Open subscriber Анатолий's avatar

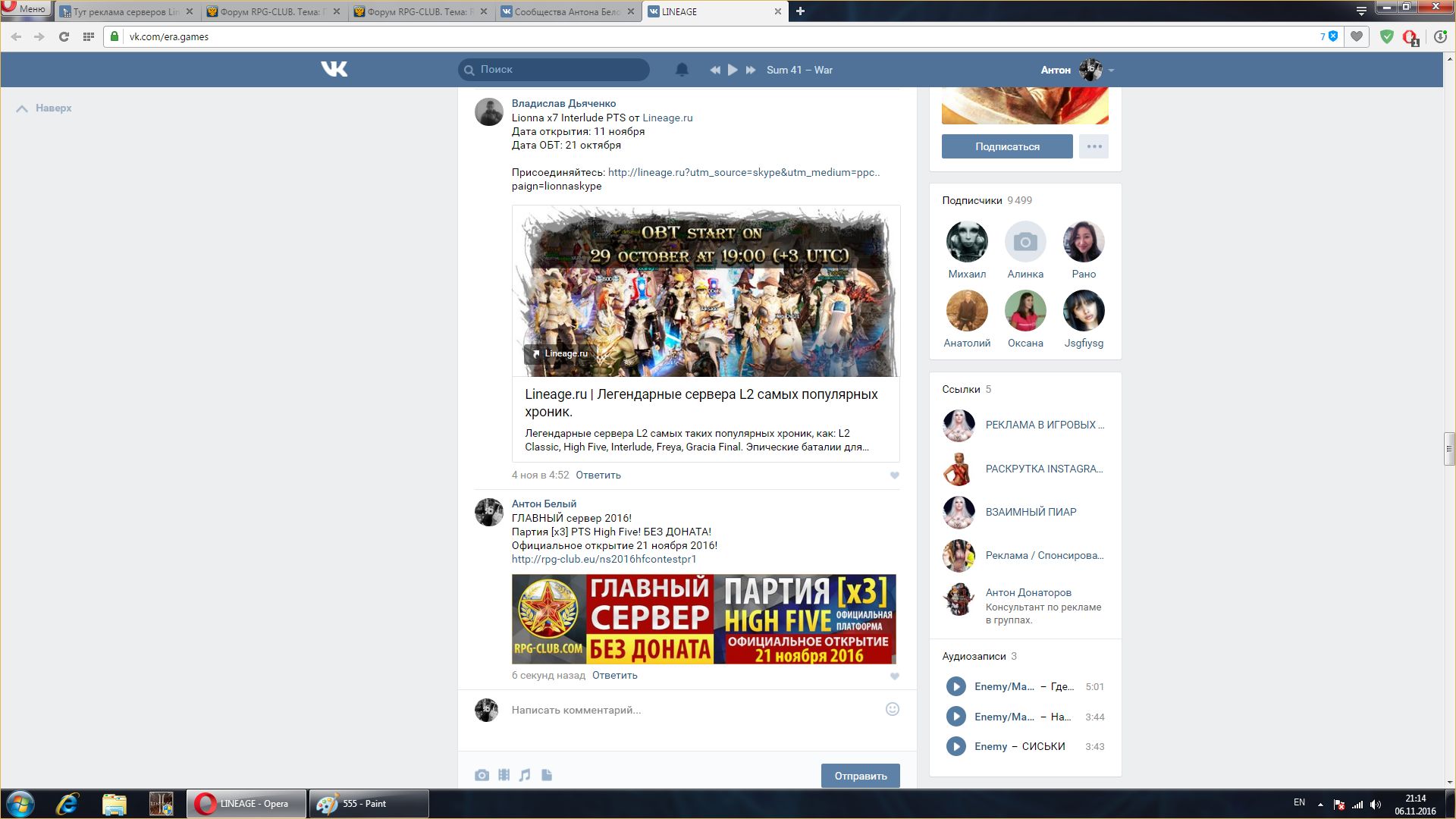point(967,311)
